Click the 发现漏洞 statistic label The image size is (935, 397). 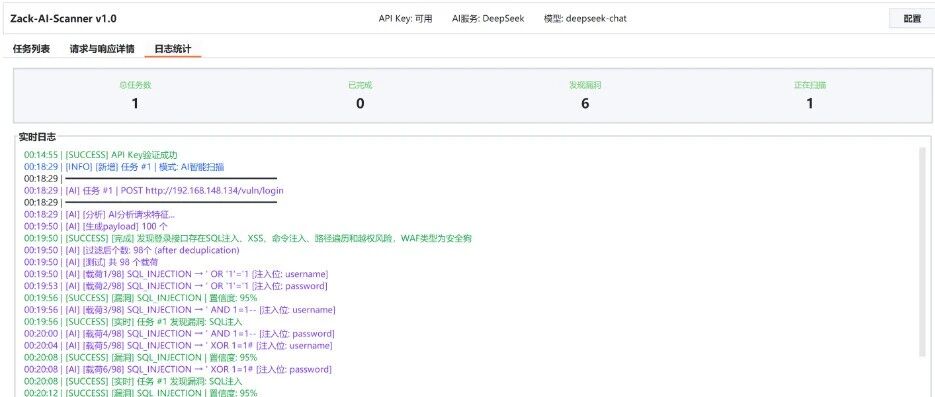click(x=585, y=85)
